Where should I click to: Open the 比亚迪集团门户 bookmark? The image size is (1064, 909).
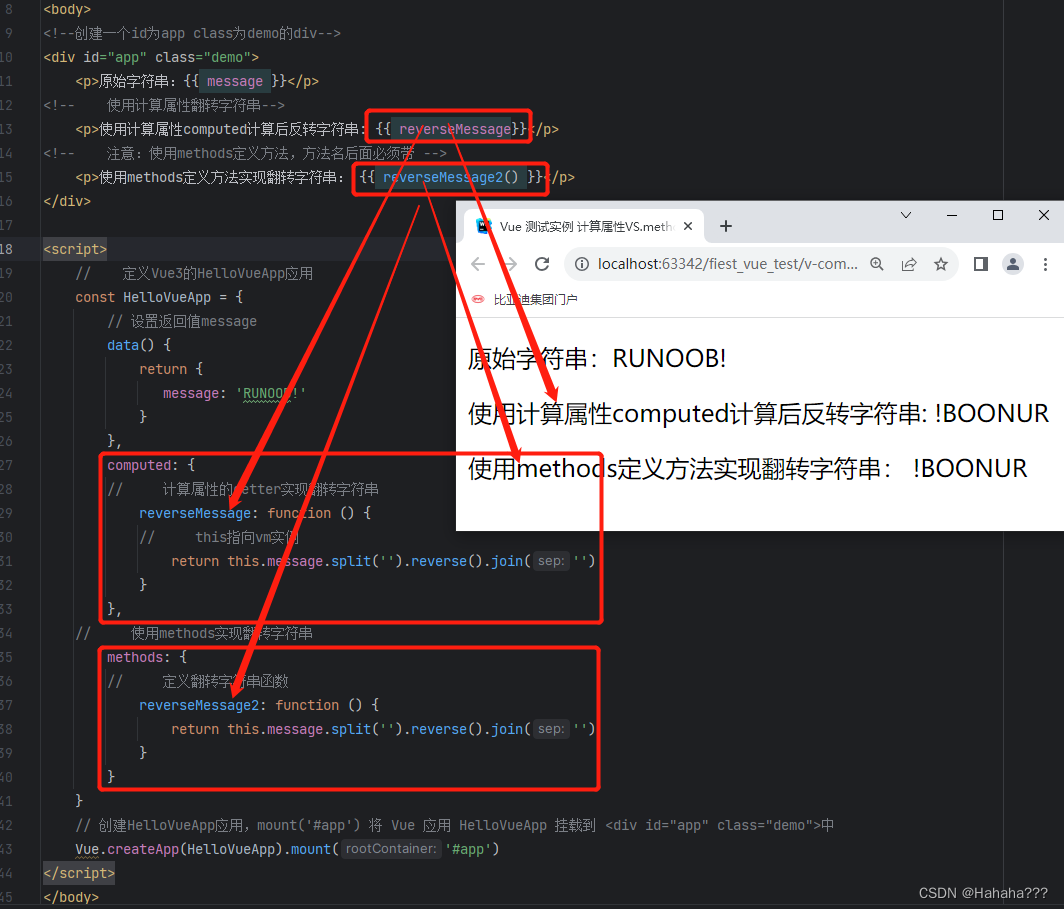coord(525,299)
